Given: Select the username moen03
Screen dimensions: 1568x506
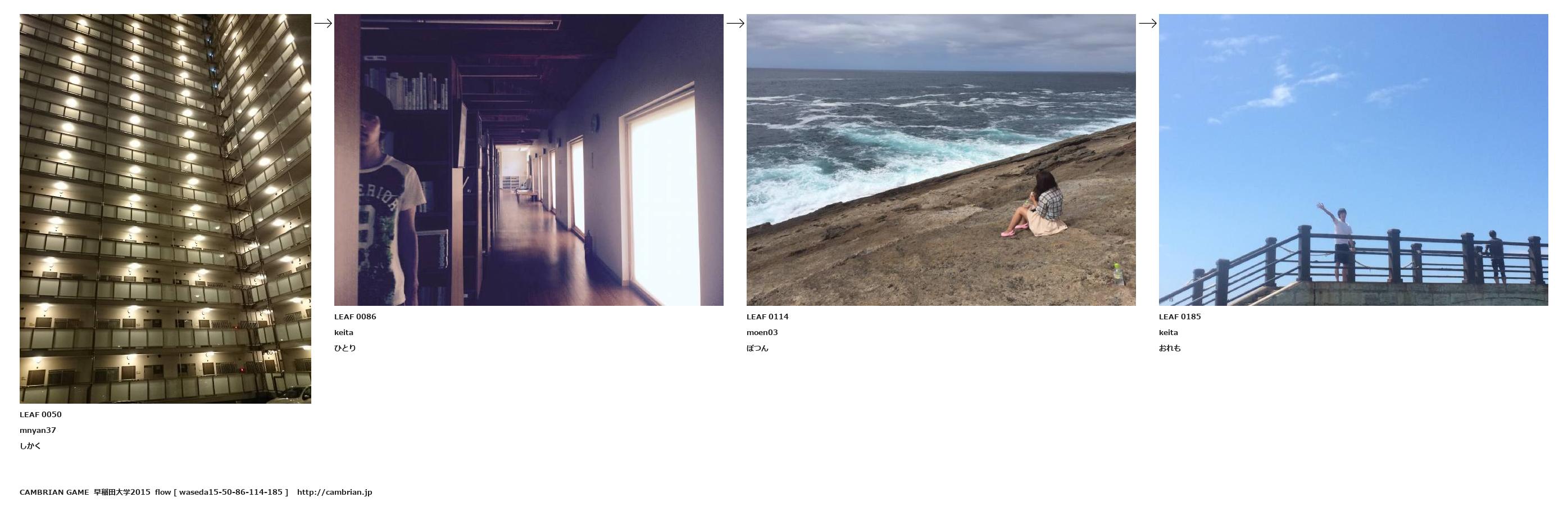Looking at the screenshot, I should tap(762, 332).
